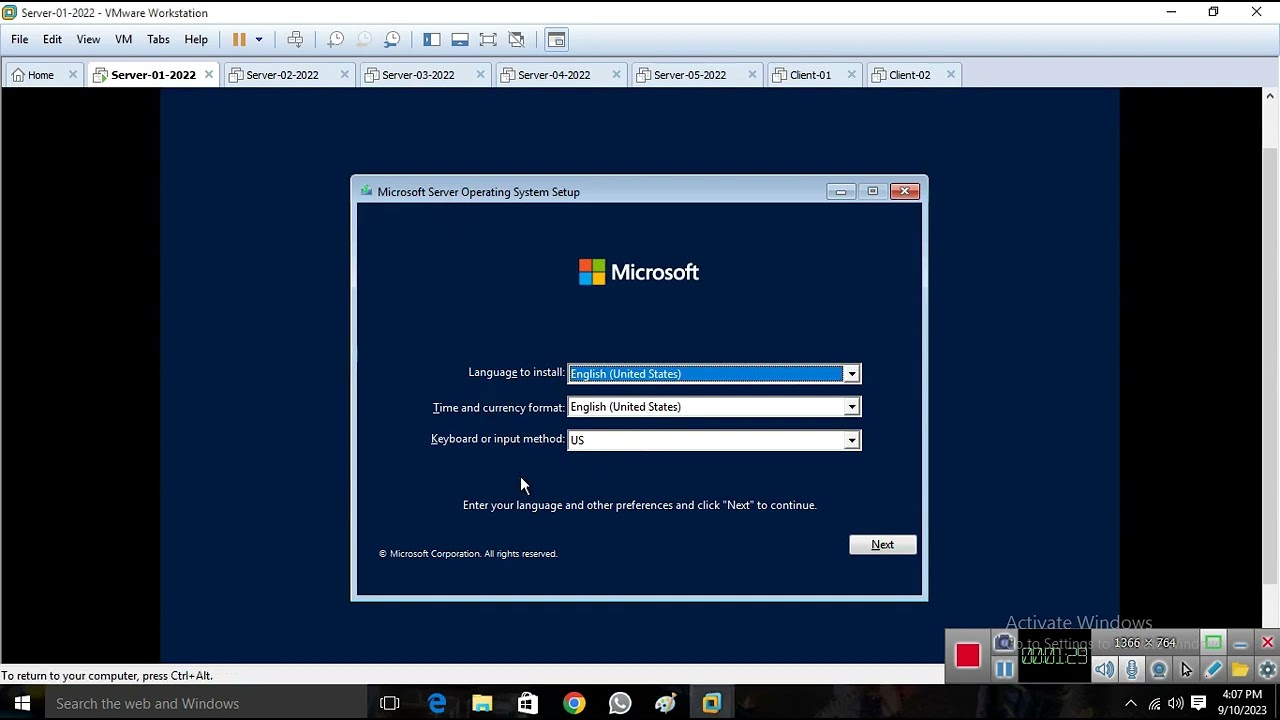Open the Tabs menu
The image size is (1280, 720).
tap(158, 39)
